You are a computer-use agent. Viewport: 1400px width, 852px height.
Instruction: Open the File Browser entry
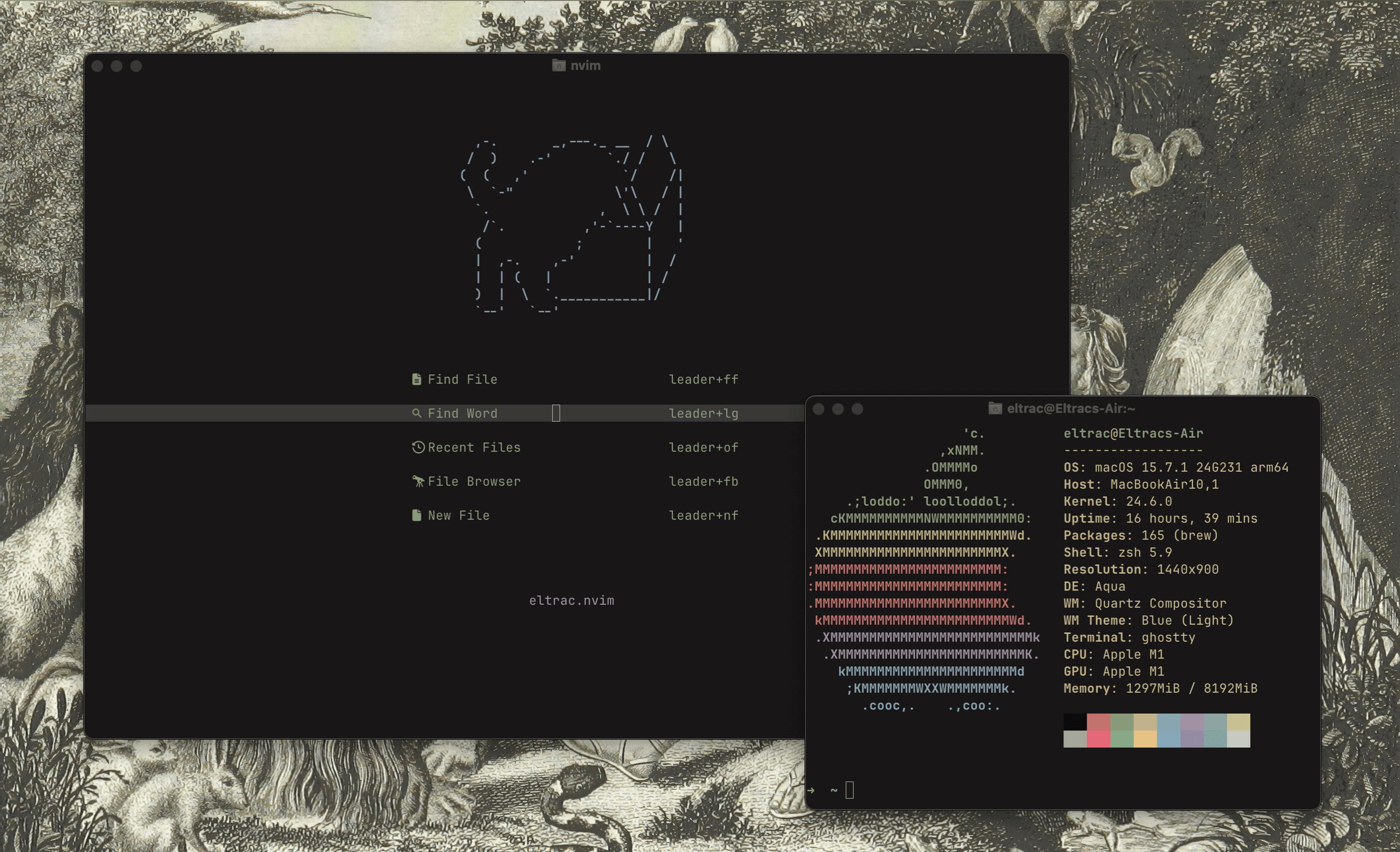pyautogui.click(x=474, y=482)
